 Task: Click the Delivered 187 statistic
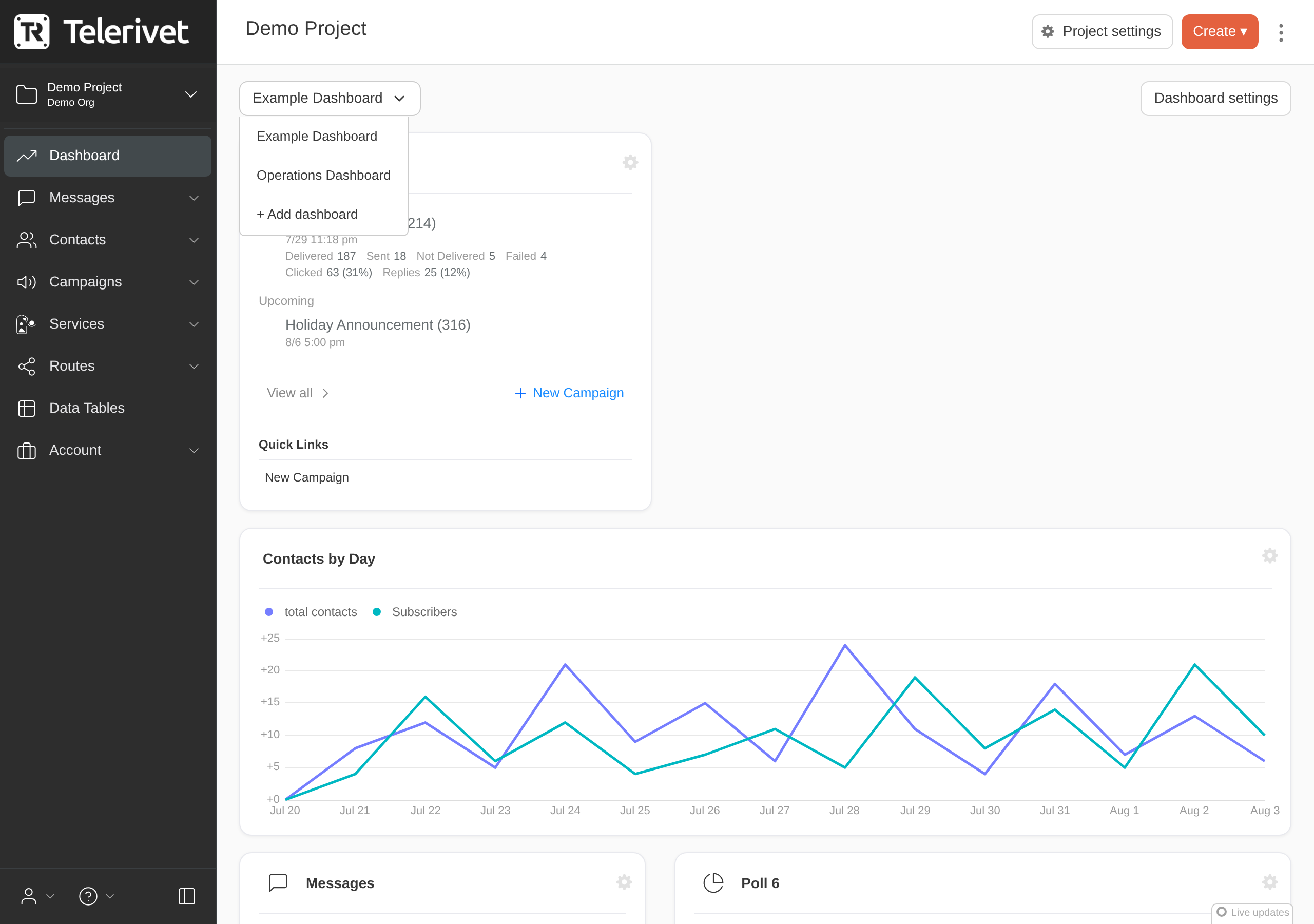[320, 256]
